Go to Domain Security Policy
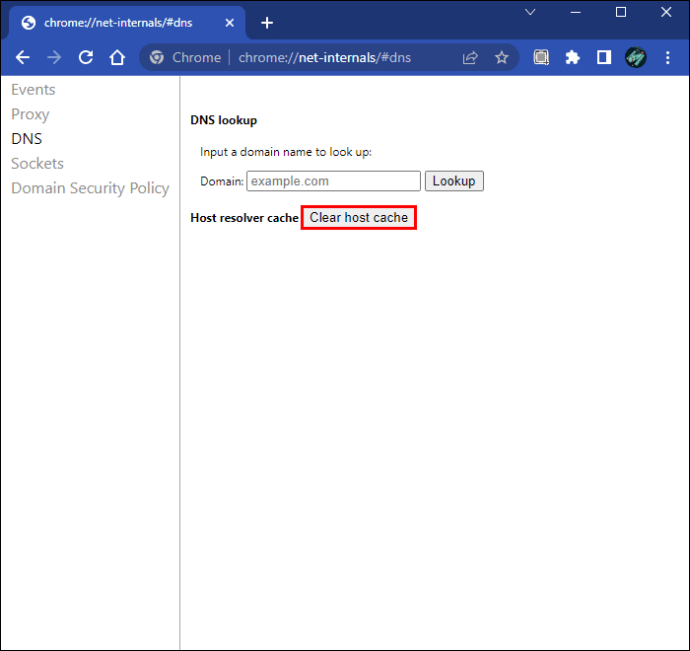Image resolution: width=690 pixels, height=651 pixels. pos(90,188)
